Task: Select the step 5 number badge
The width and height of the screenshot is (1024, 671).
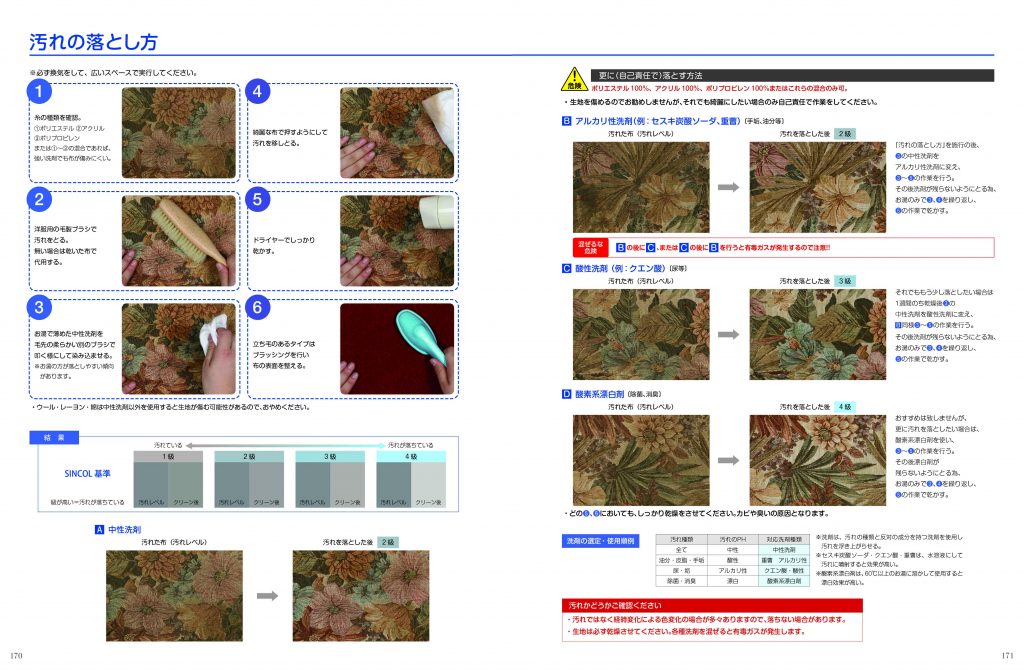Action: 258,200
